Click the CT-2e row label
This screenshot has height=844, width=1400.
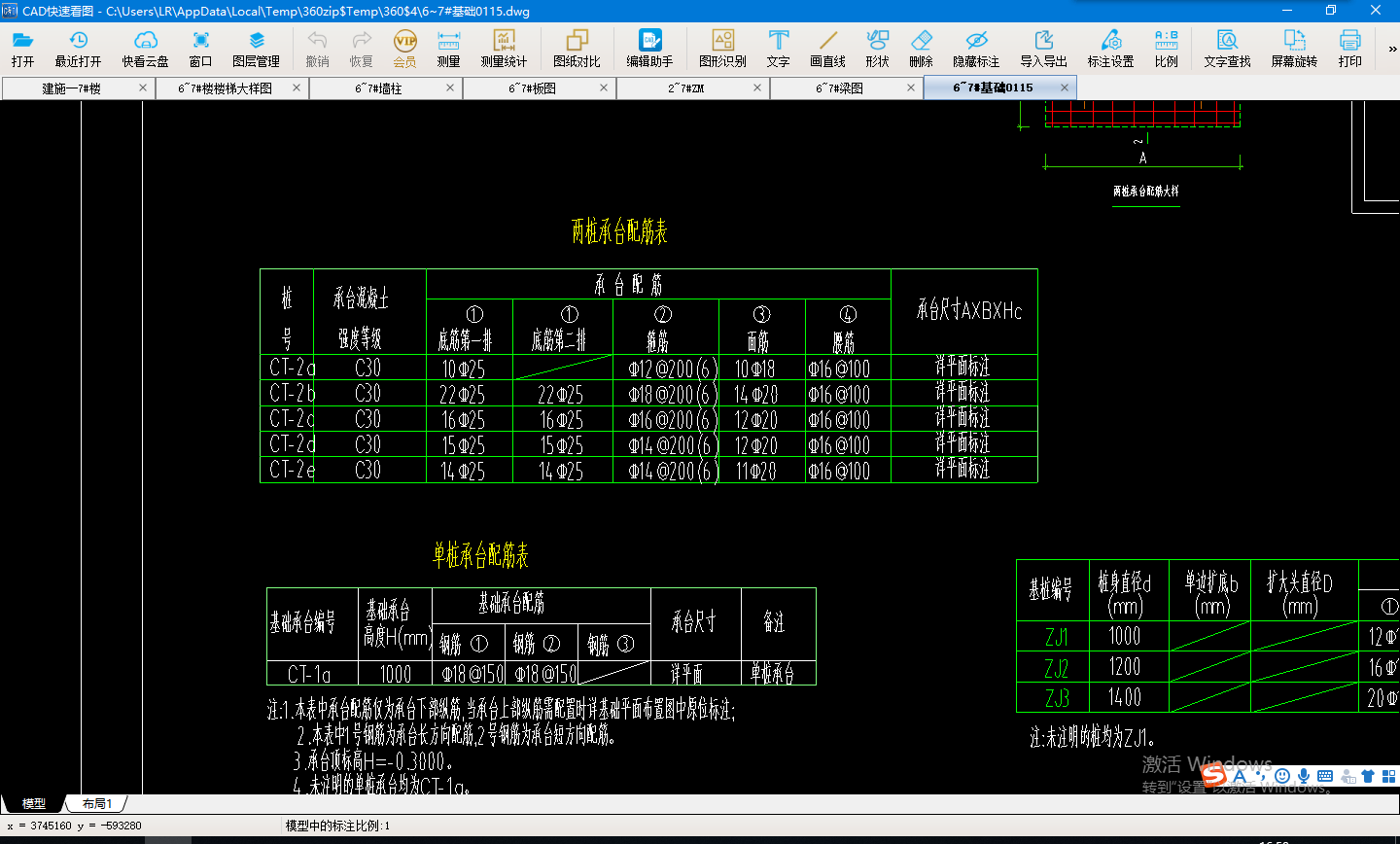(292, 470)
